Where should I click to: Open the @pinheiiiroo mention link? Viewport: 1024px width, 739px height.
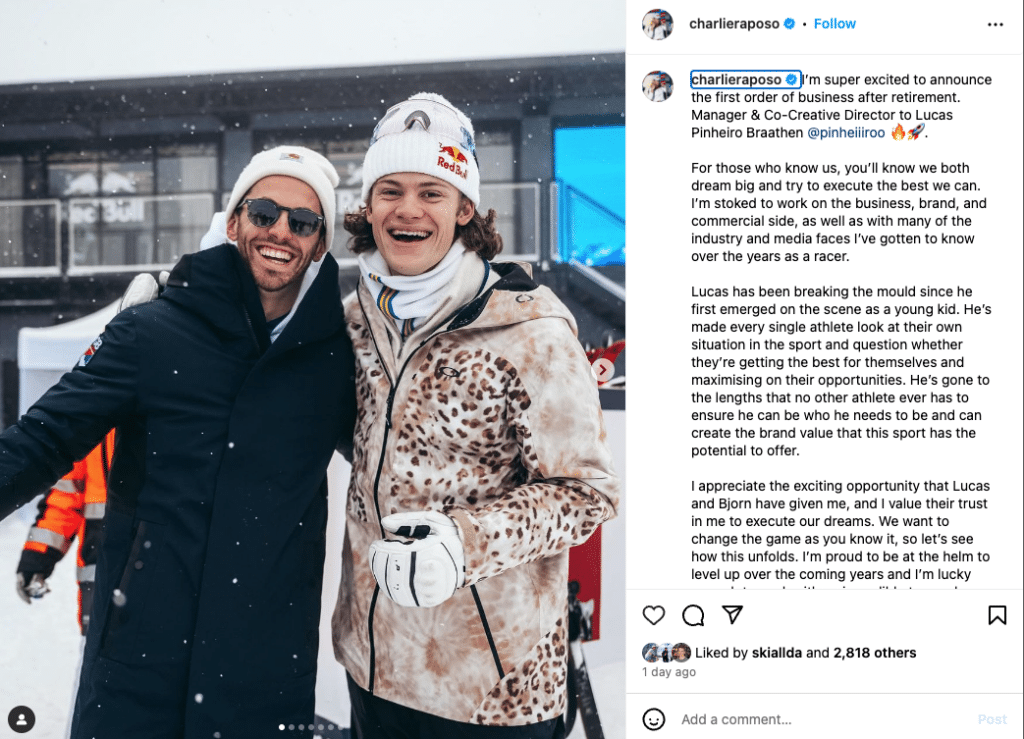pos(846,133)
